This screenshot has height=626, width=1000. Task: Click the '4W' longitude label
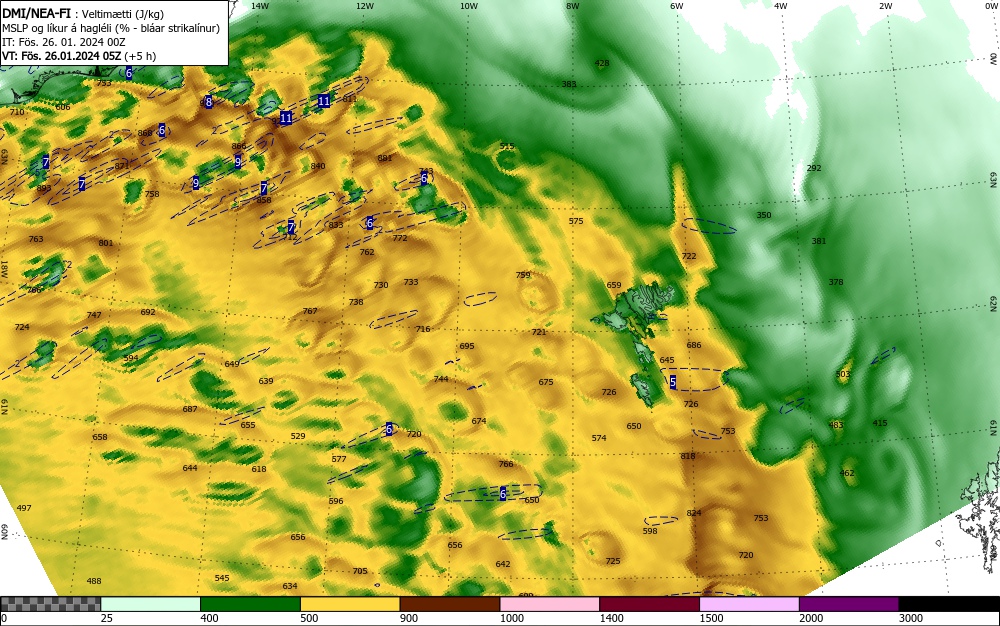click(781, 6)
